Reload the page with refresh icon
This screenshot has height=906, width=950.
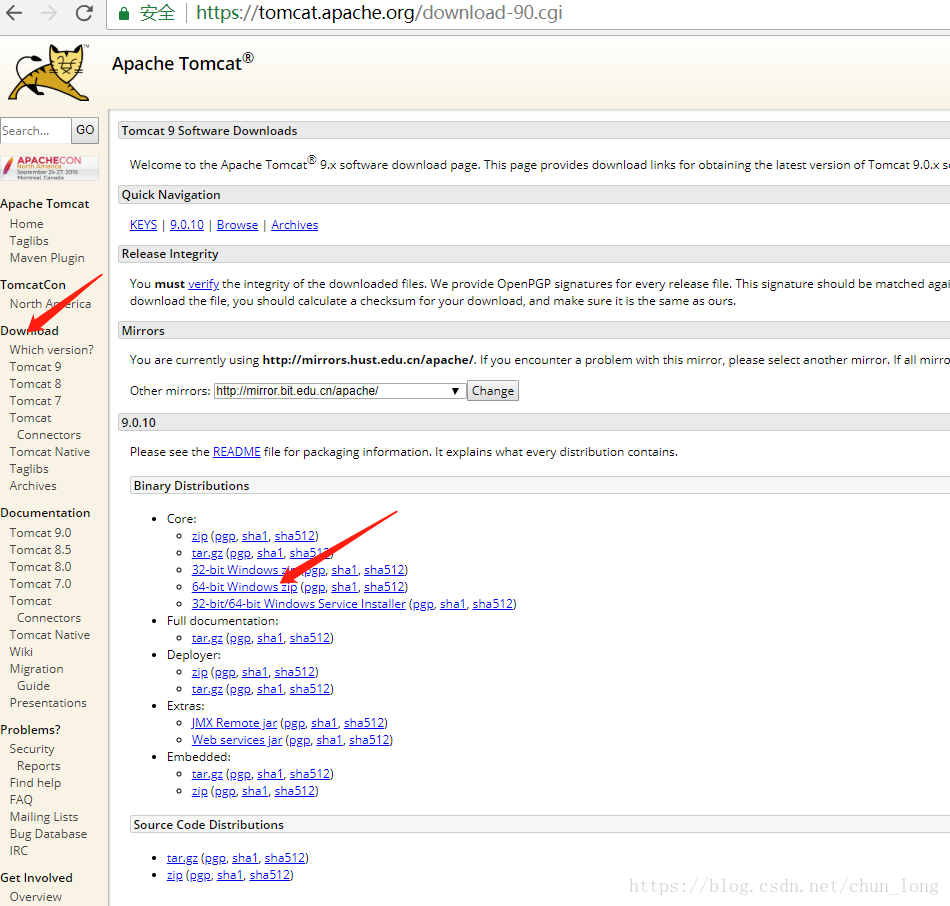coord(84,12)
